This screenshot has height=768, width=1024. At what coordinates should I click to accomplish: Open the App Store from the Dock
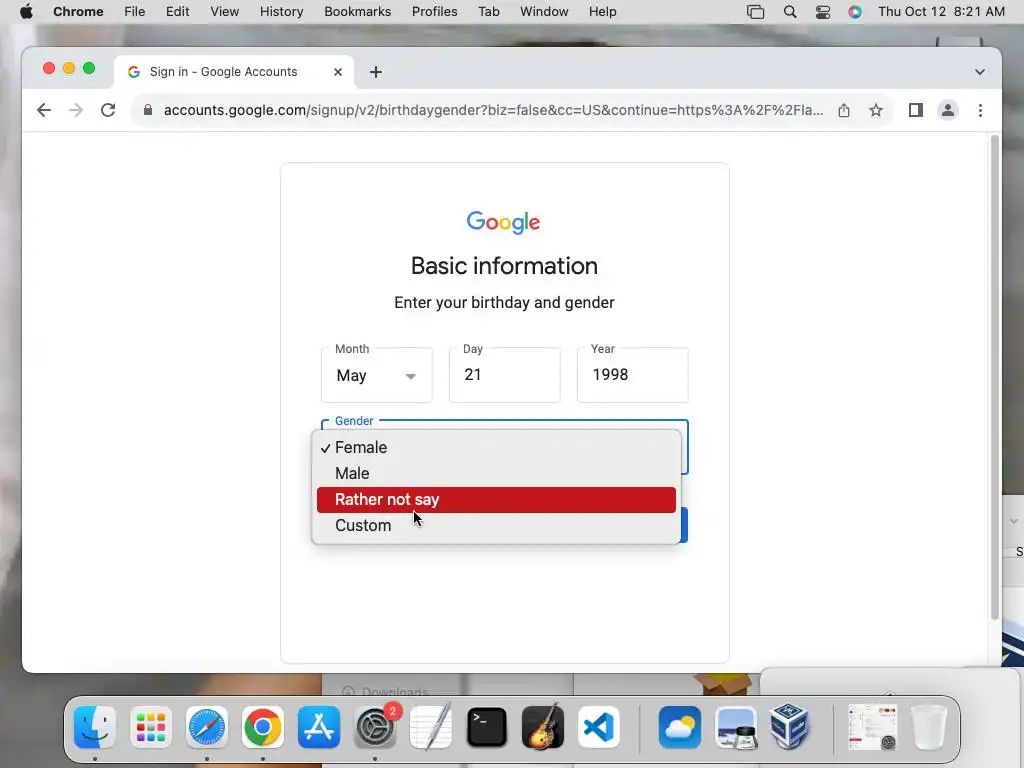319,727
